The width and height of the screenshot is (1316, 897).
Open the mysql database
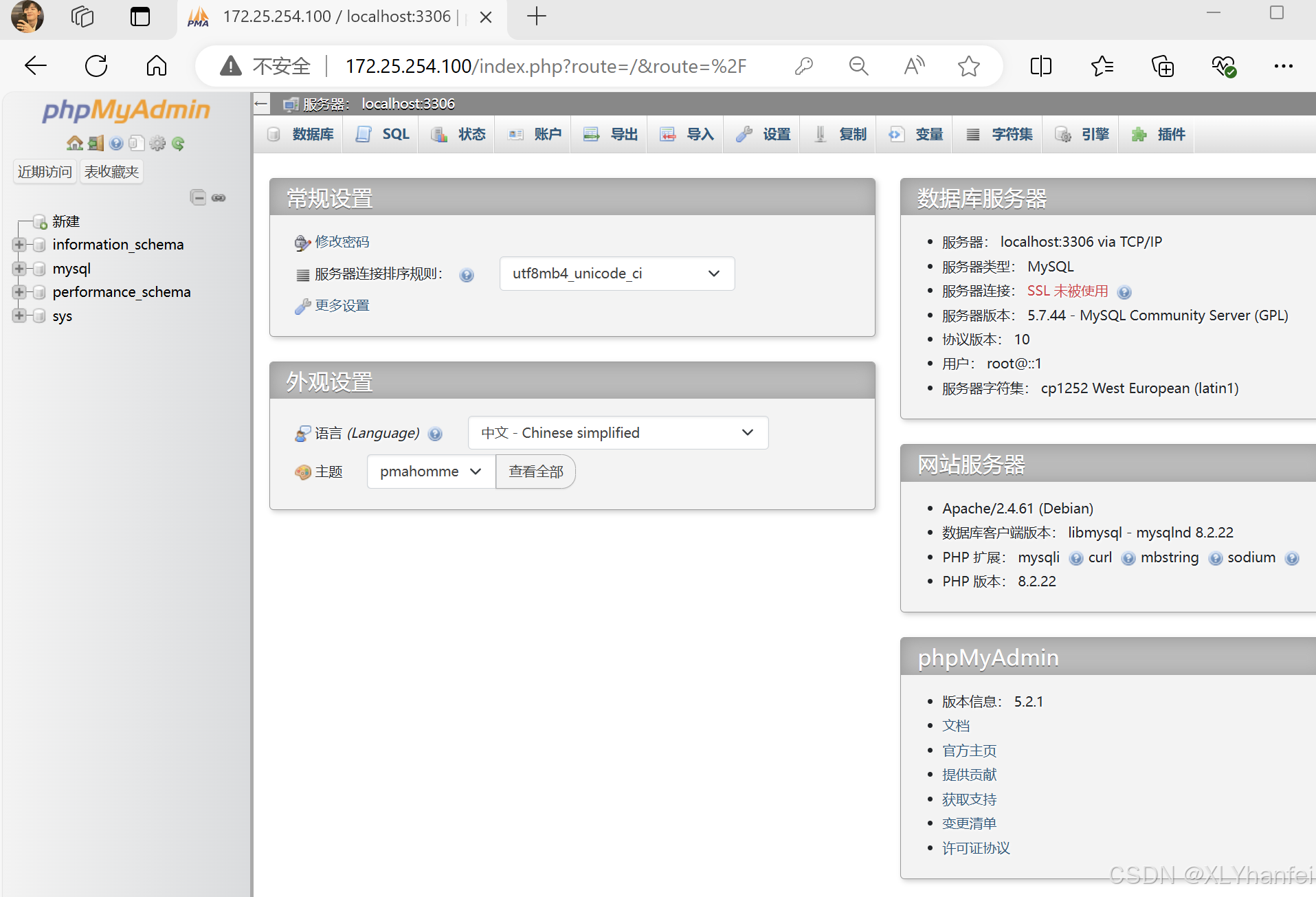pos(71,269)
